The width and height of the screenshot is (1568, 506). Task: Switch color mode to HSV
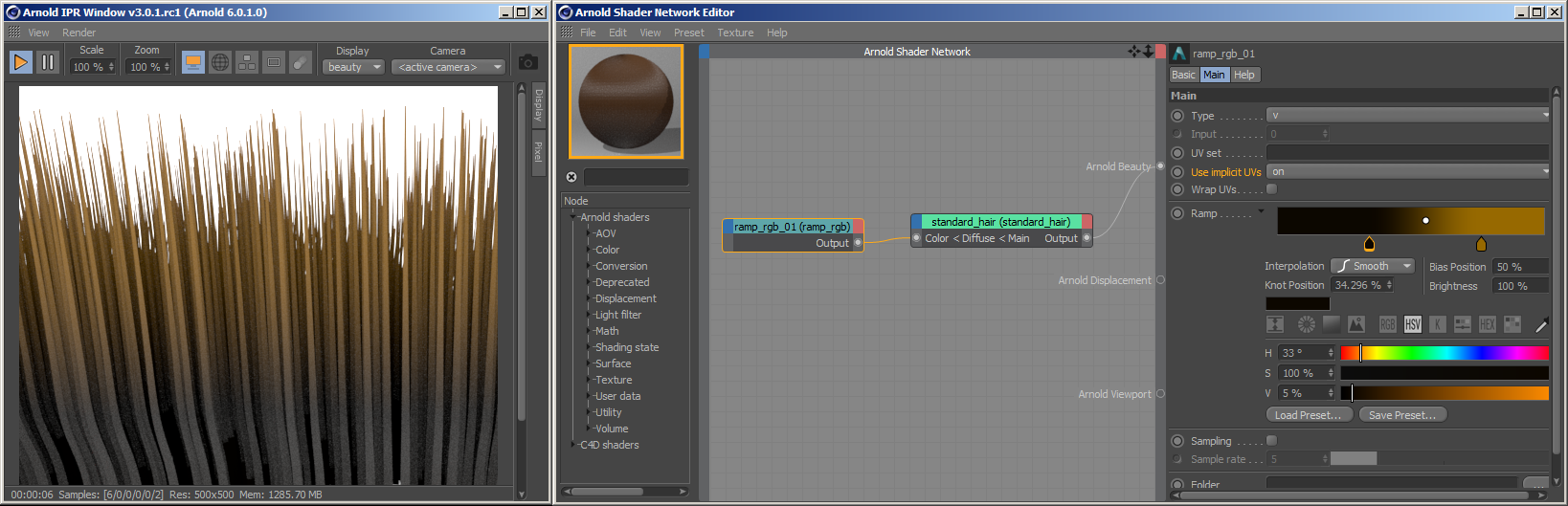[x=1413, y=324]
